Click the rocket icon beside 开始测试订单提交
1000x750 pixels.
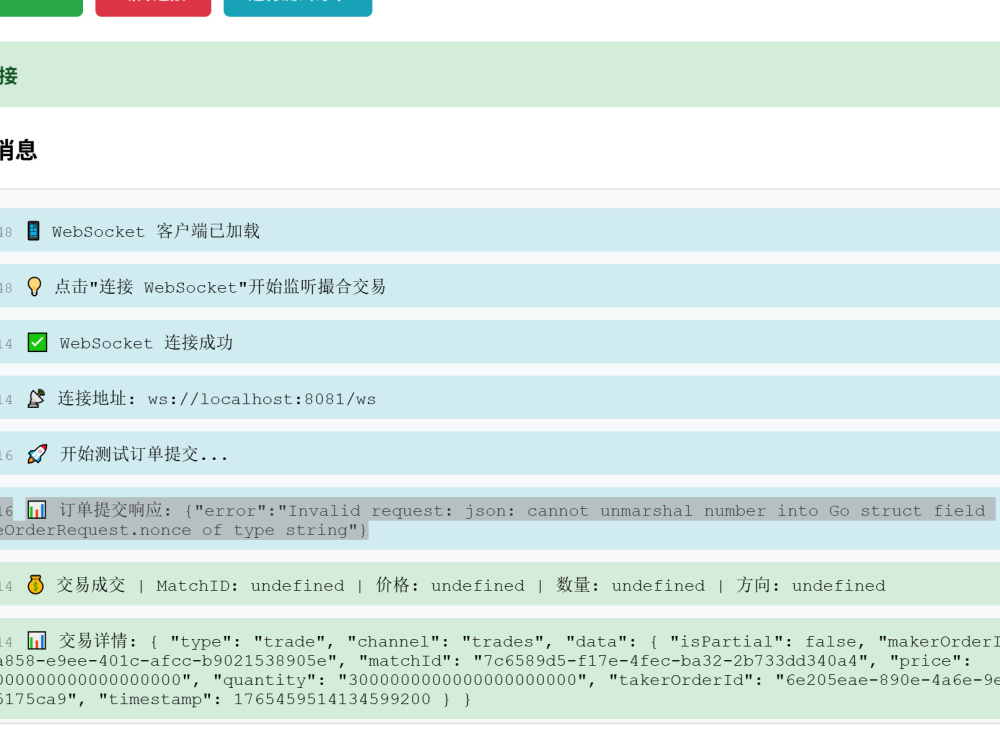(38, 454)
